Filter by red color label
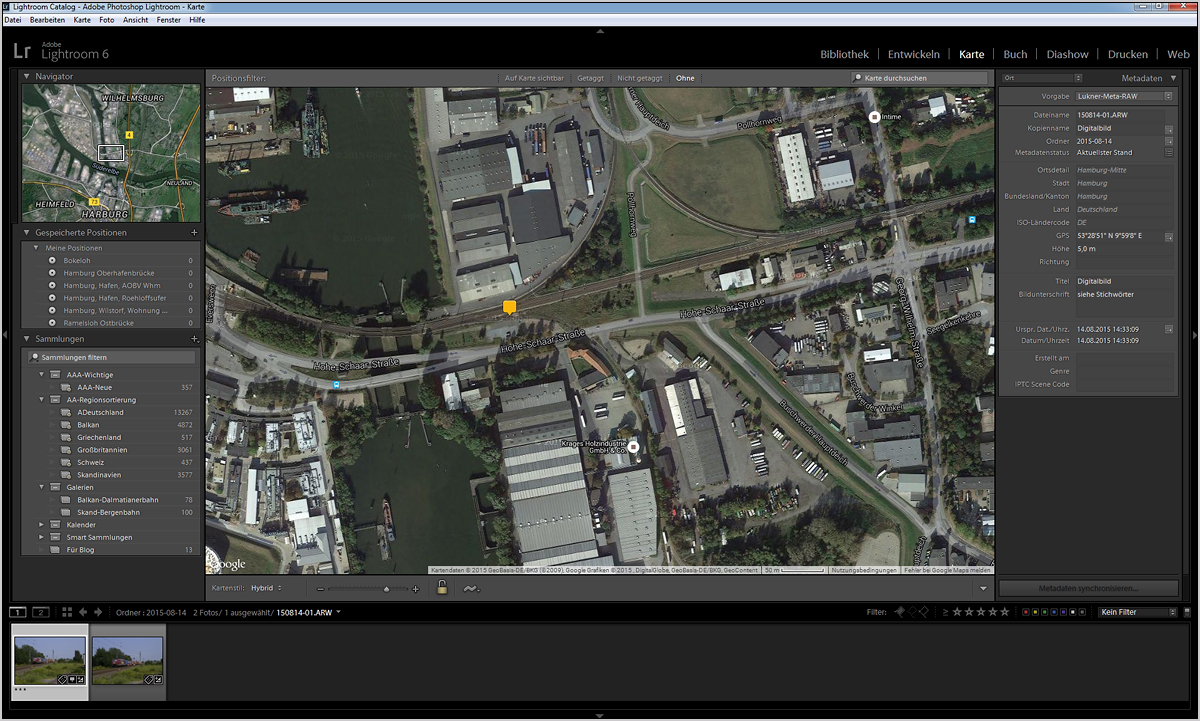The height and width of the screenshot is (721, 1200). coord(1027,612)
